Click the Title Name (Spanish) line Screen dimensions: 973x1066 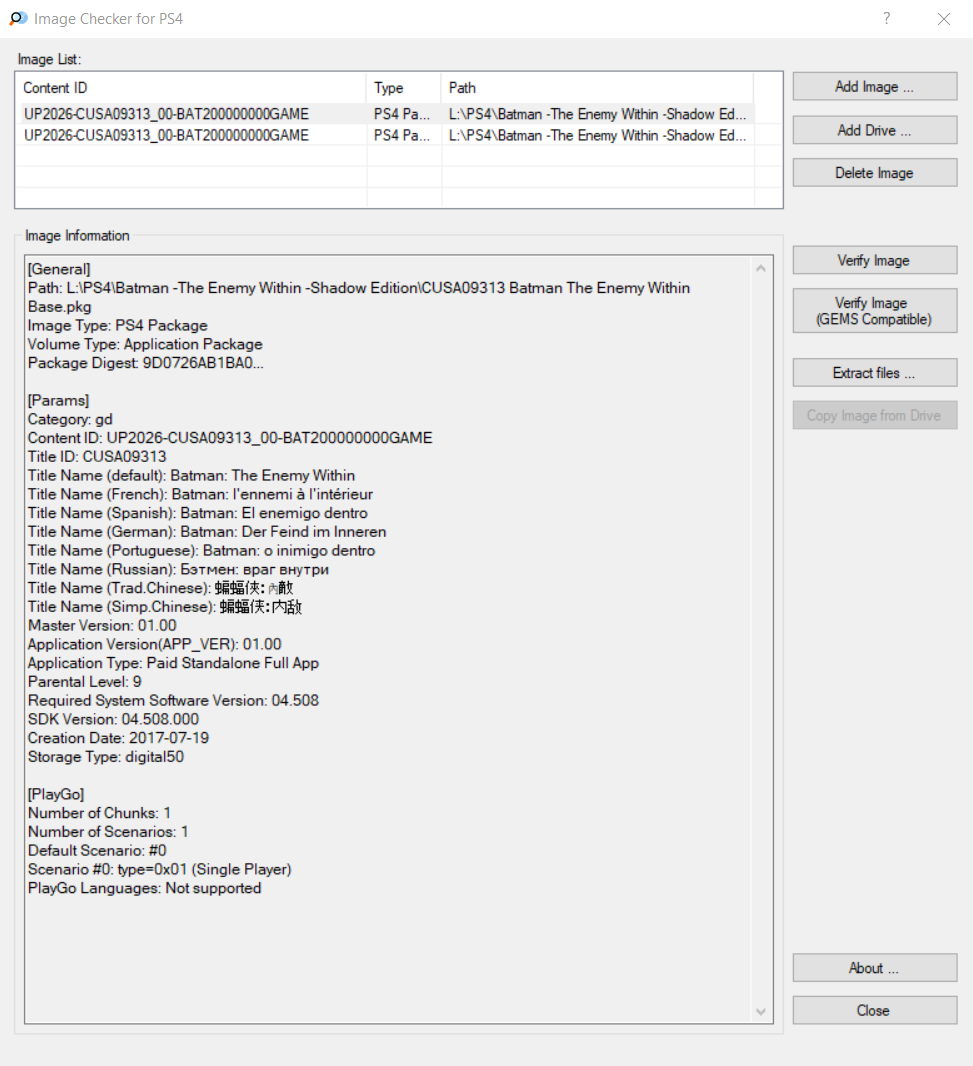pyautogui.click(x=197, y=513)
